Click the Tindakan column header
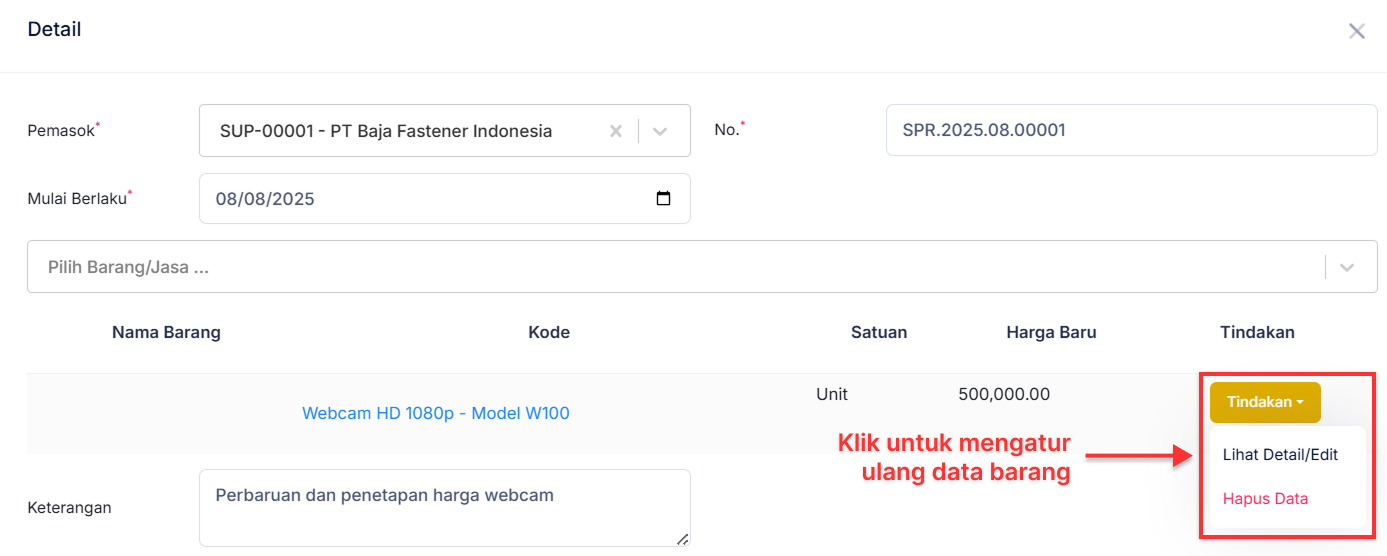The image size is (1387, 556). (x=1257, y=332)
